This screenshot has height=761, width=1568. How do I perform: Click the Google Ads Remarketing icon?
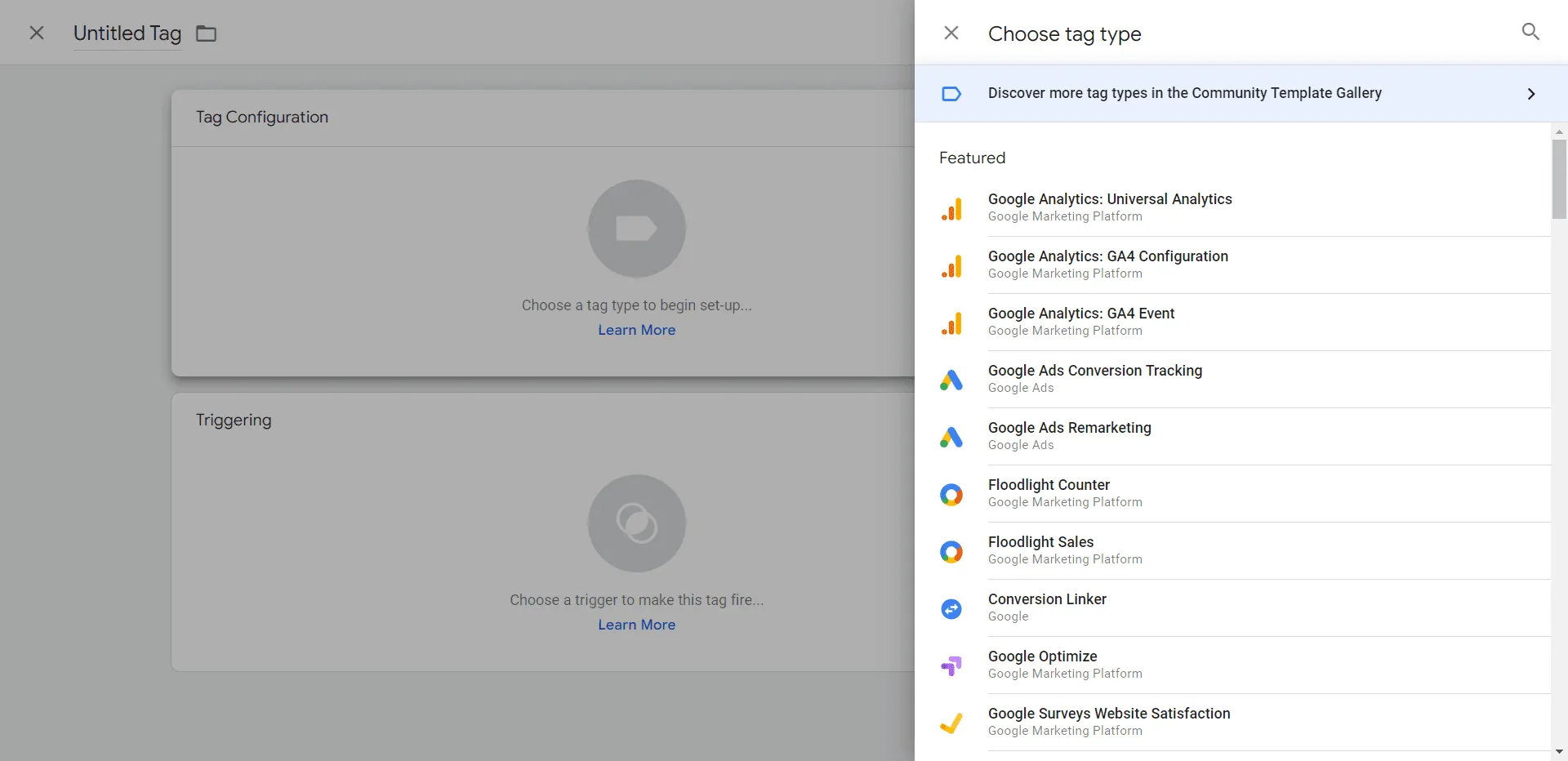pos(951,437)
